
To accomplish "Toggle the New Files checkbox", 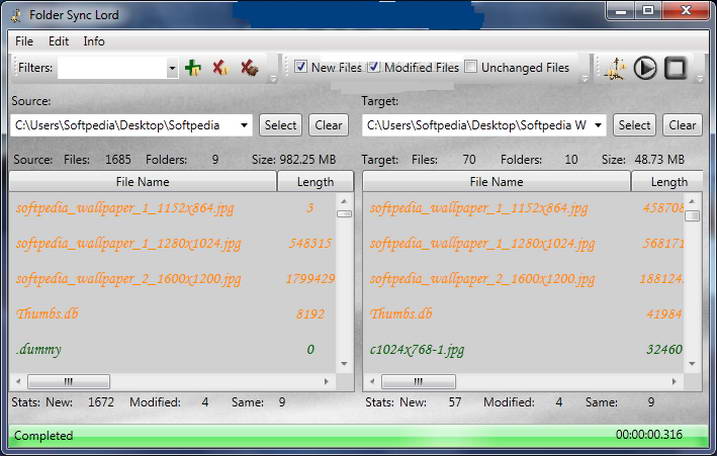I will (300, 67).
